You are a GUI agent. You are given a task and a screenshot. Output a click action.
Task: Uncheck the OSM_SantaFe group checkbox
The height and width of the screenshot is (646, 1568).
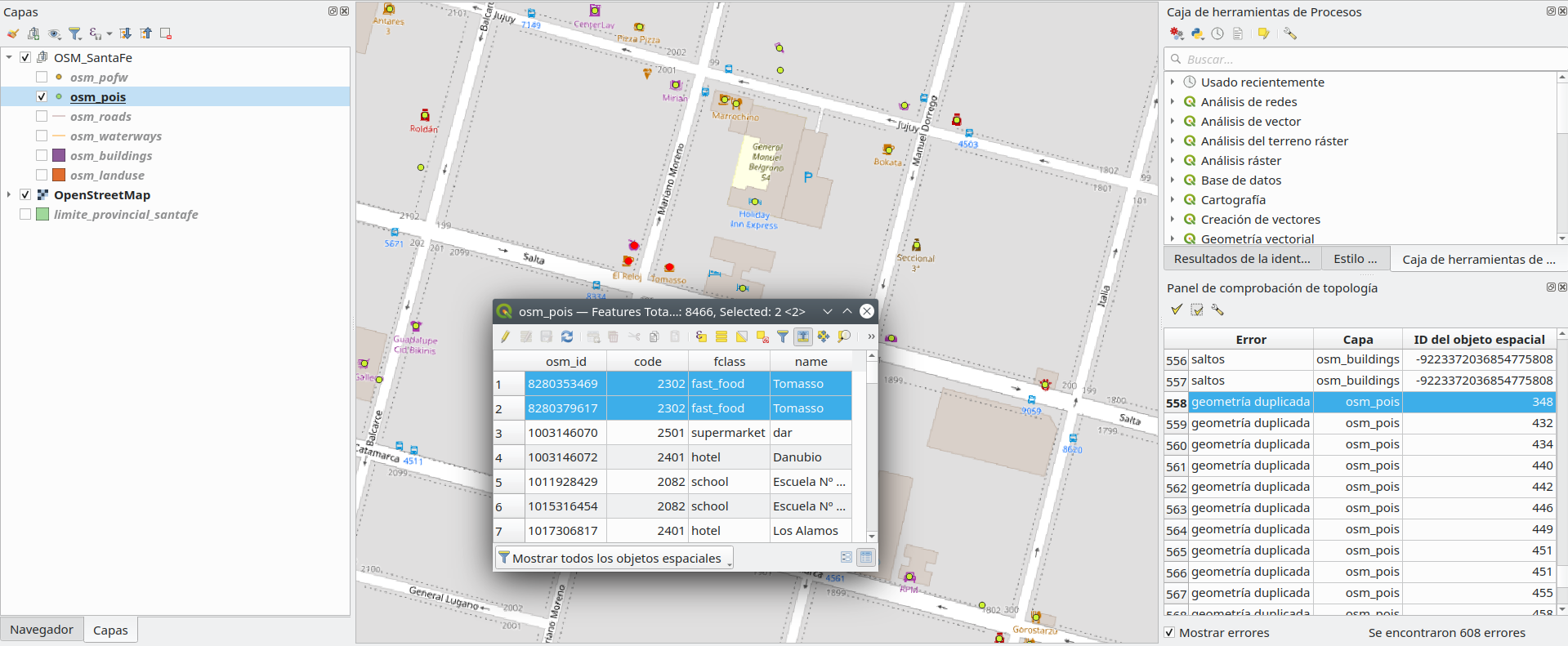click(x=25, y=57)
